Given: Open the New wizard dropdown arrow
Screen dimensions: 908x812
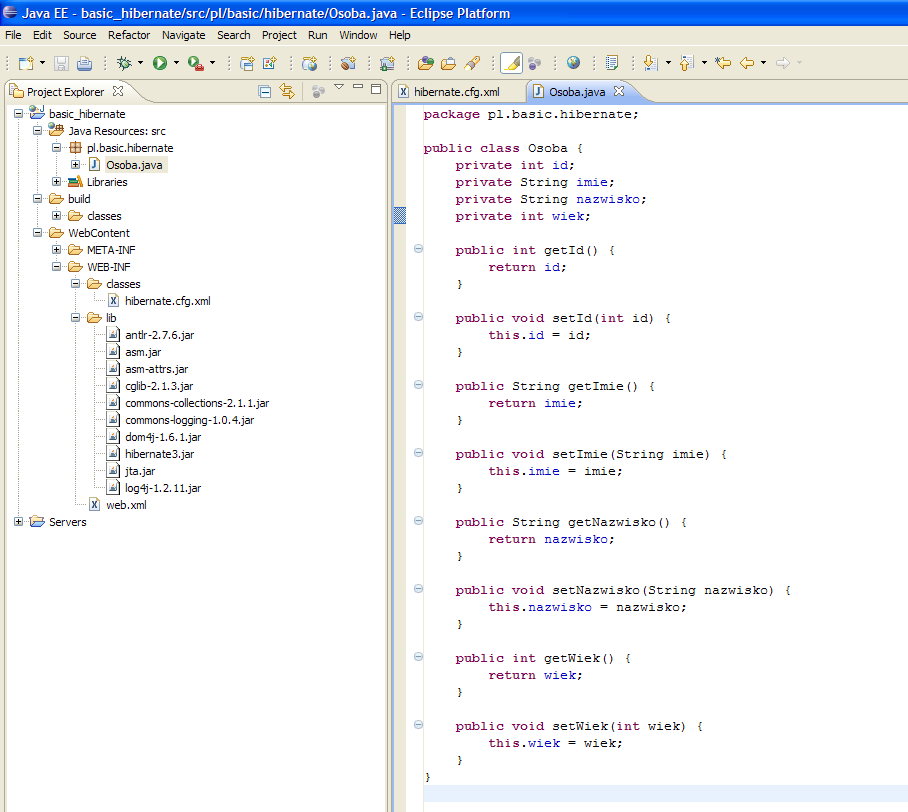Looking at the screenshot, I should point(42,63).
